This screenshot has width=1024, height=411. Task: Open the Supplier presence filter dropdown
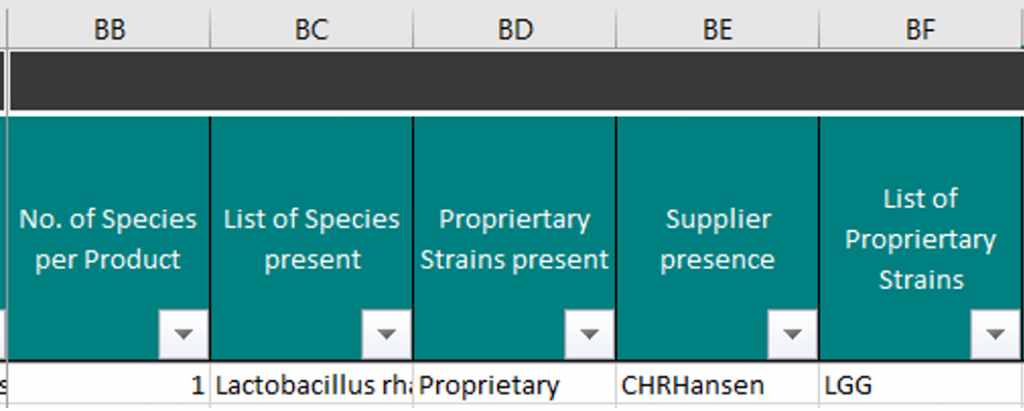[x=792, y=334]
